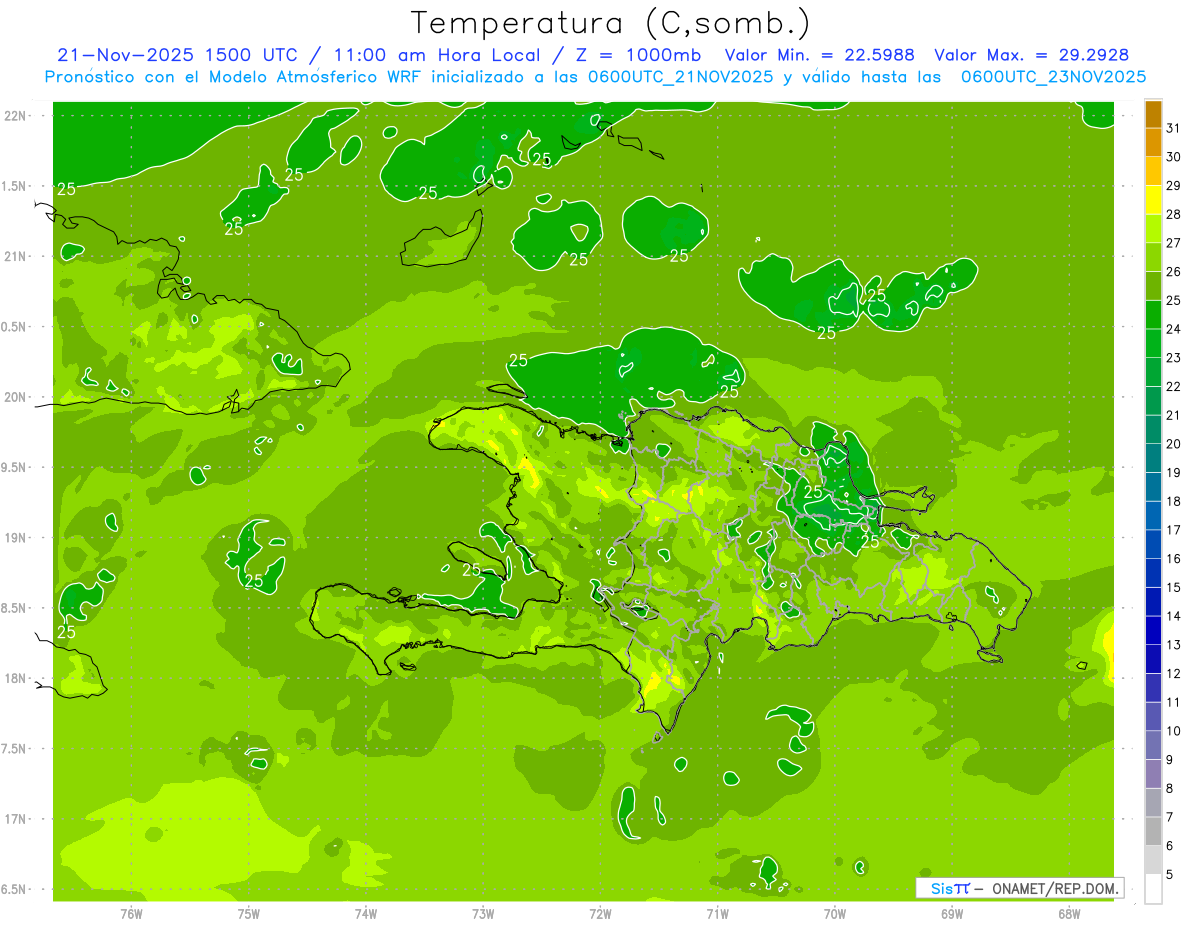Click the colorbar value '12'
The height and width of the screenshot is (927, 1200).
(x=1174, y=673)
